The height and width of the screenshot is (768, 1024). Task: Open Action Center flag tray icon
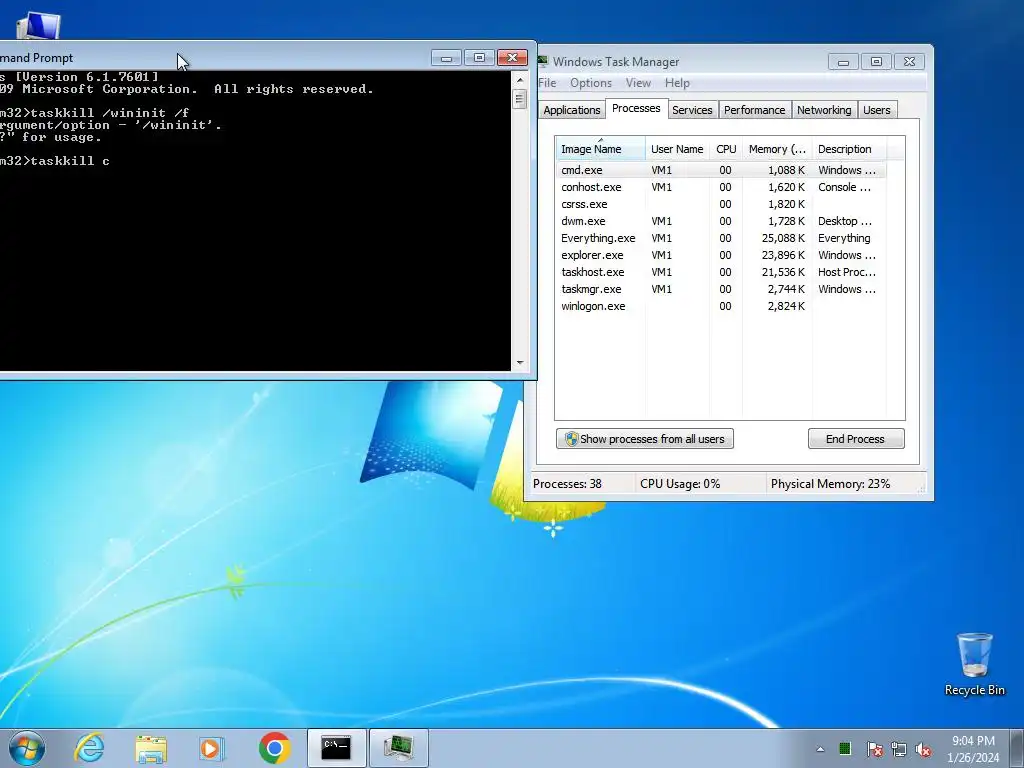[874, 749]
